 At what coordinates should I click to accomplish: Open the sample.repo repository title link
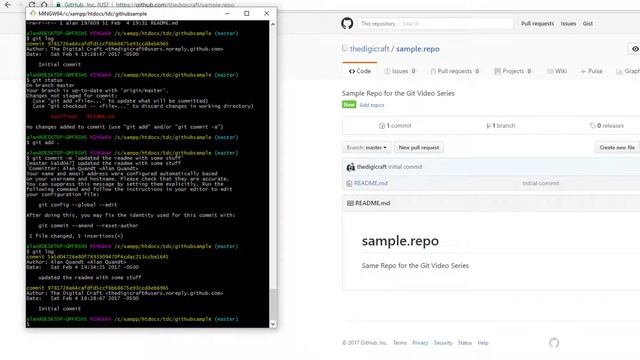(x=418, y=49)
